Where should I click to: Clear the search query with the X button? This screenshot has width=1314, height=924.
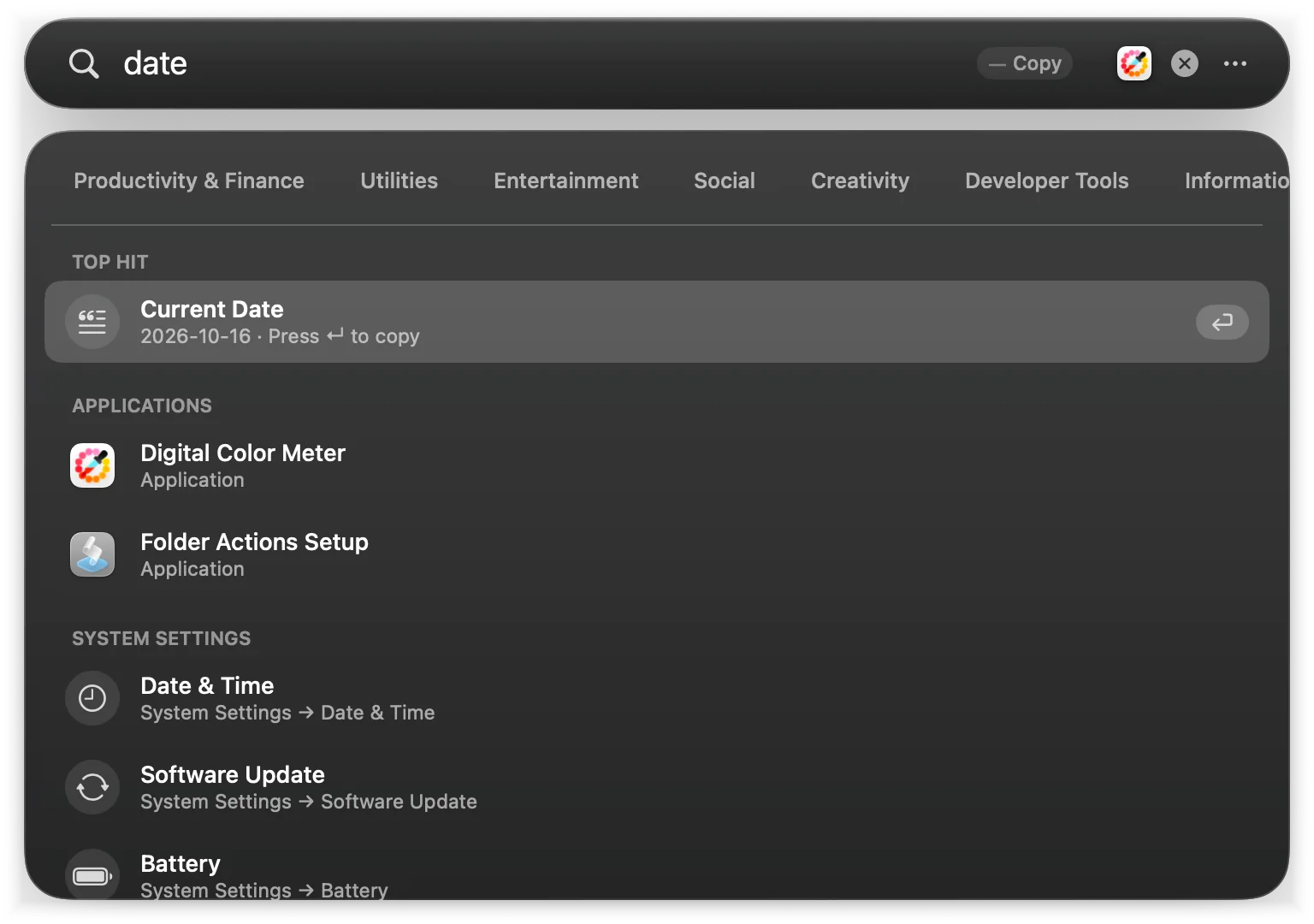click(x=1185, y=63)
